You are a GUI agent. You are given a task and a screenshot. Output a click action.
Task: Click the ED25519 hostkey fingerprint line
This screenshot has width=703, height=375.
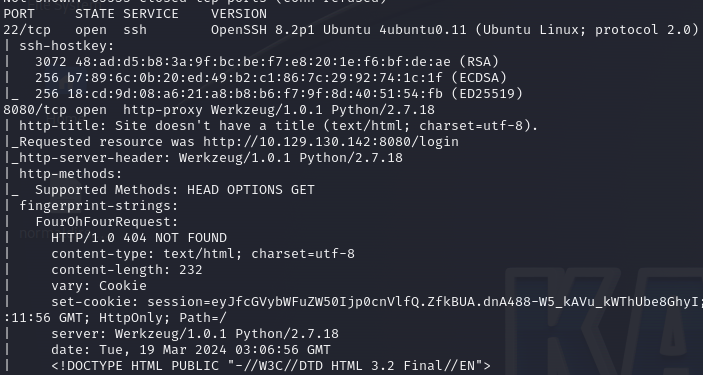(279, 94)
